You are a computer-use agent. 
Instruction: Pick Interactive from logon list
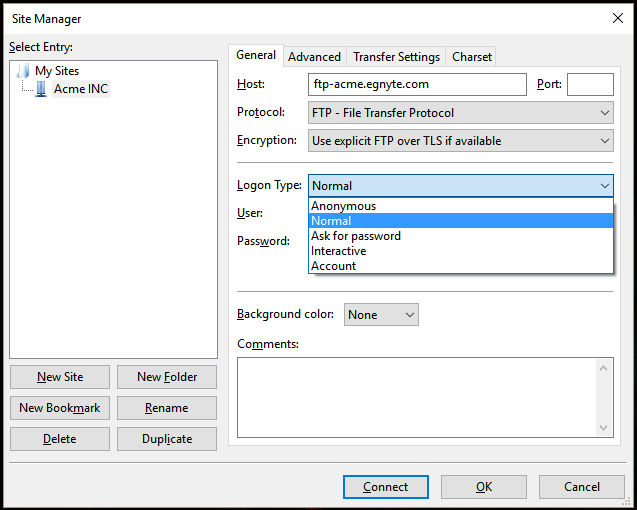pyautogui.click(x=339, y=251)
